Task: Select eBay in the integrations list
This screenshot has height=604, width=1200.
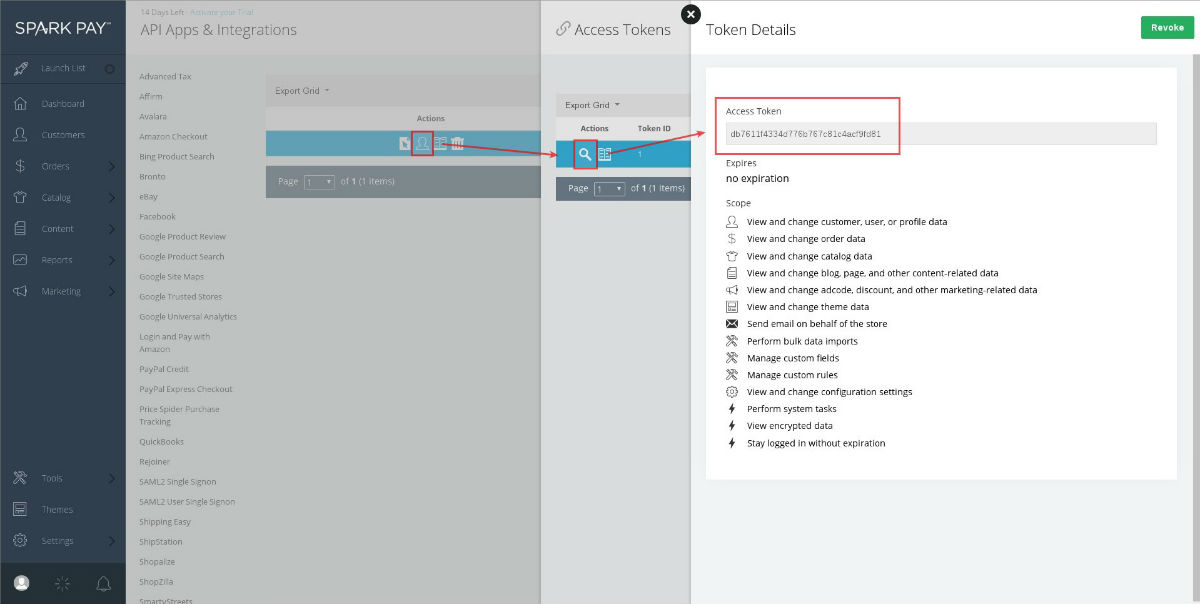Action: [x=148, y=197]
